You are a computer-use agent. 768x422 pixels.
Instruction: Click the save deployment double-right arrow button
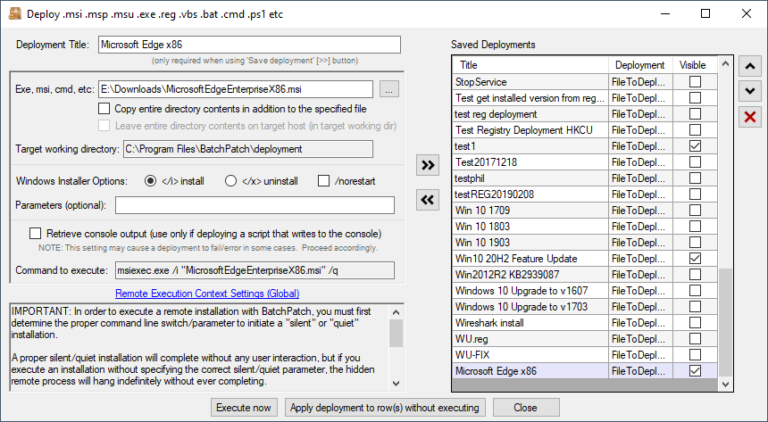point(427,164)
